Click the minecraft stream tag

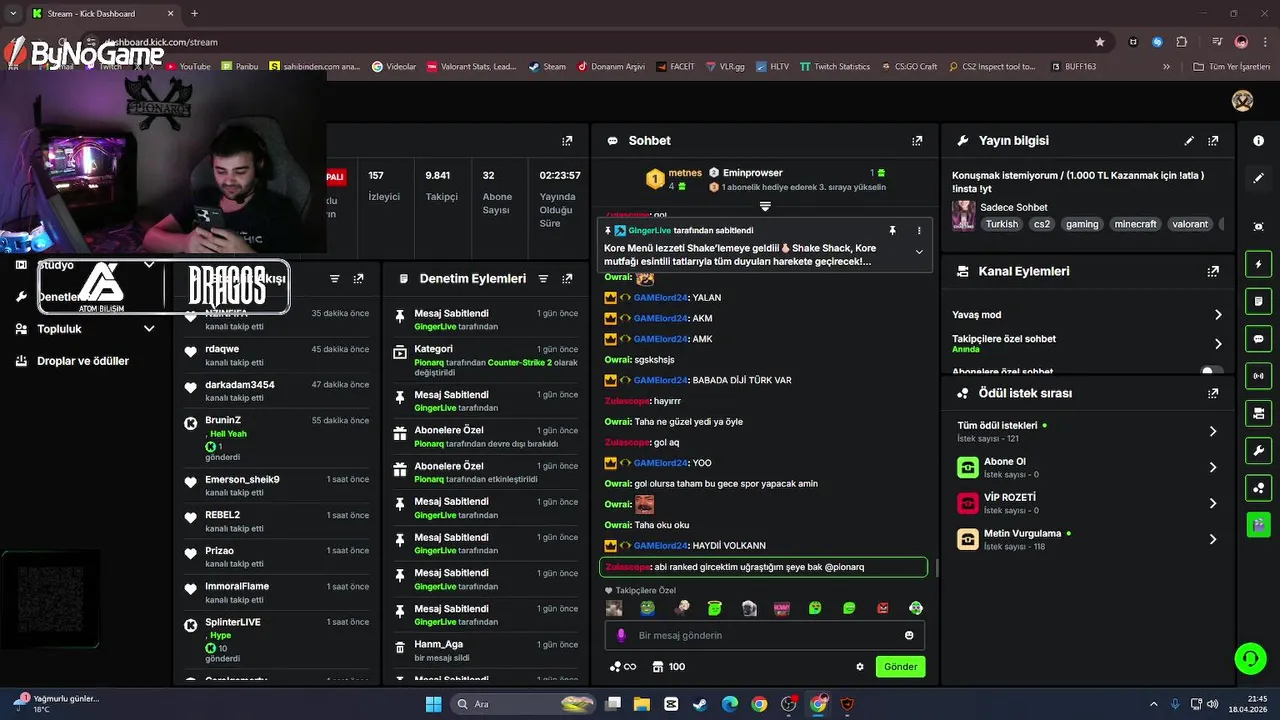1136,225
